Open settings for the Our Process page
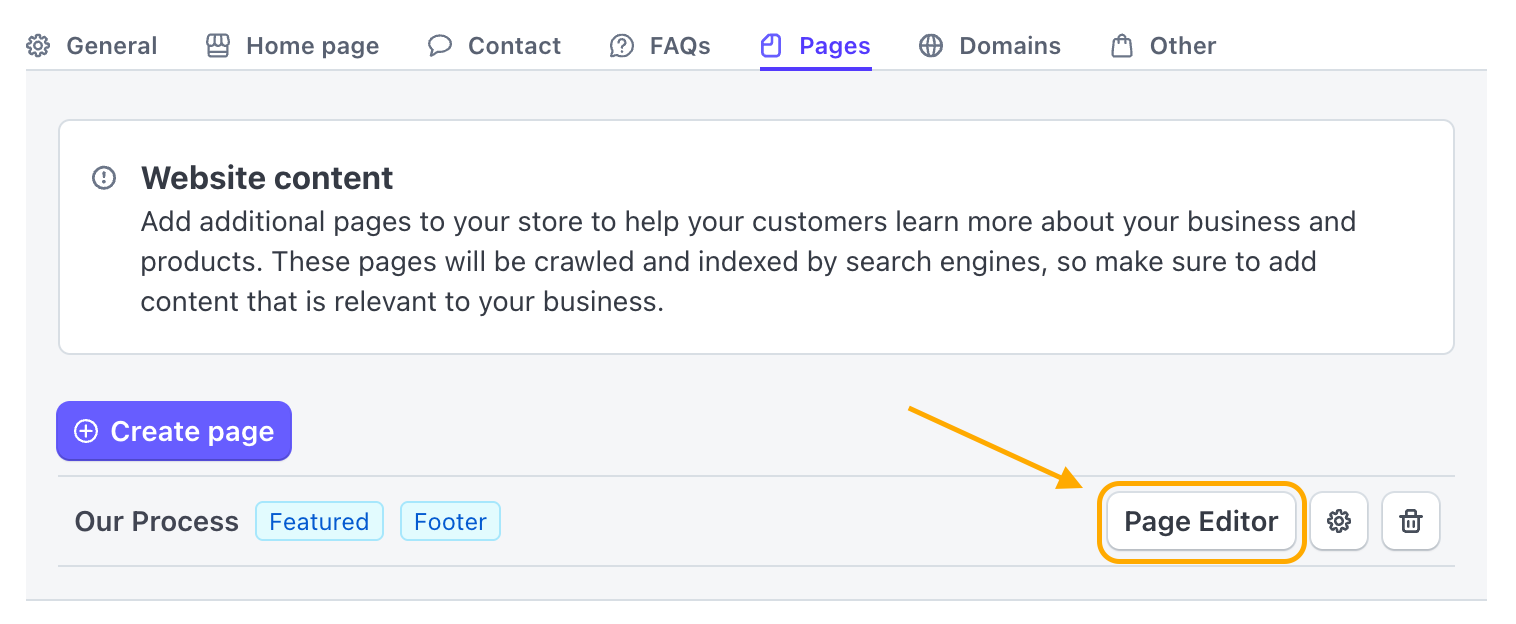This screenshot has height=624, width=1516. coord(1339,520)
